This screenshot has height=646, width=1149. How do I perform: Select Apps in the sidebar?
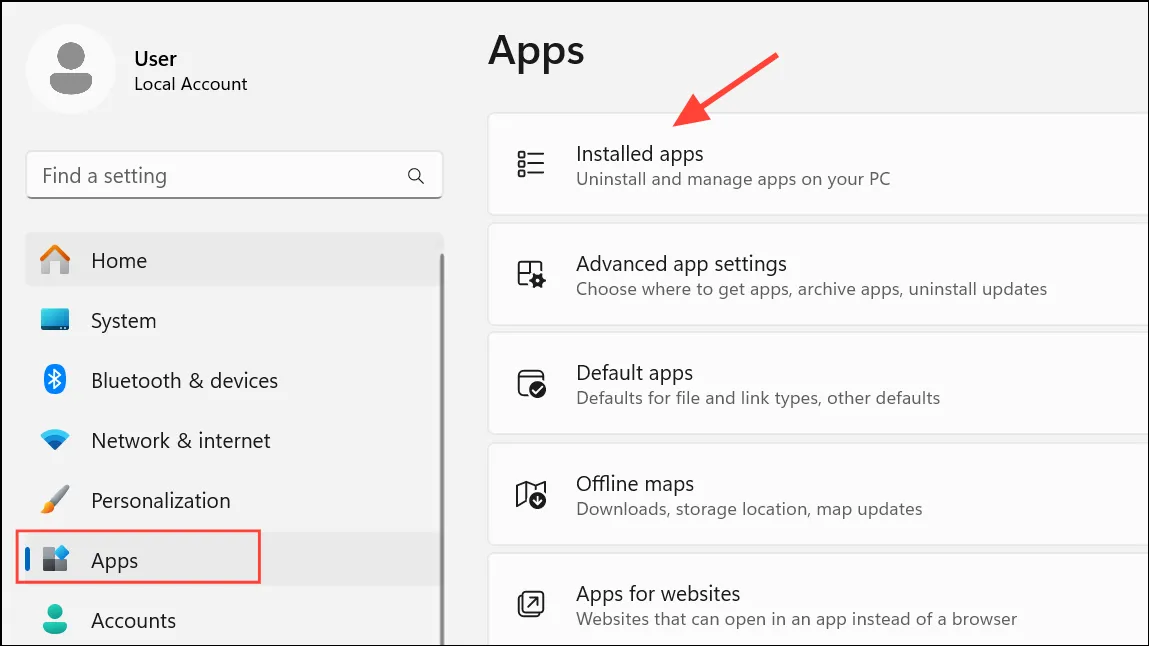pyautogui.click(x=234, y=560)
